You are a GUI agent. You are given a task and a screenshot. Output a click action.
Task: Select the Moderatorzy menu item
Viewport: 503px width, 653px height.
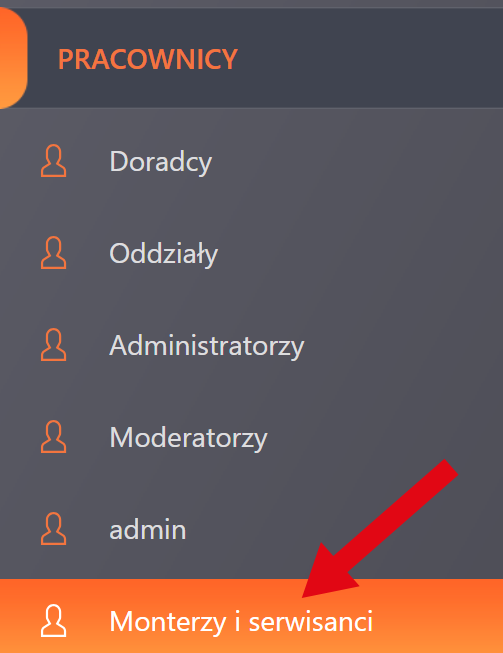(188, 438)
